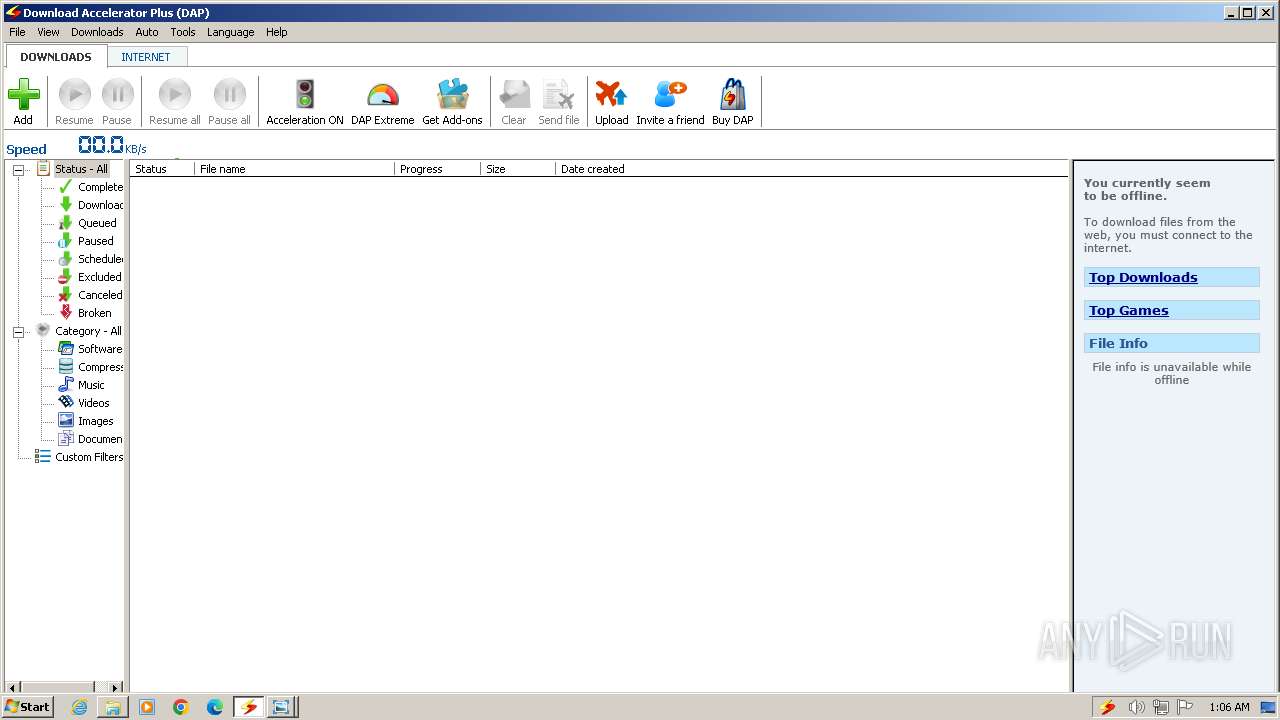Select the Paused status filter
Image resolution: width=1280 pixels, height=720 pixels.
click(x=96, y=241)
